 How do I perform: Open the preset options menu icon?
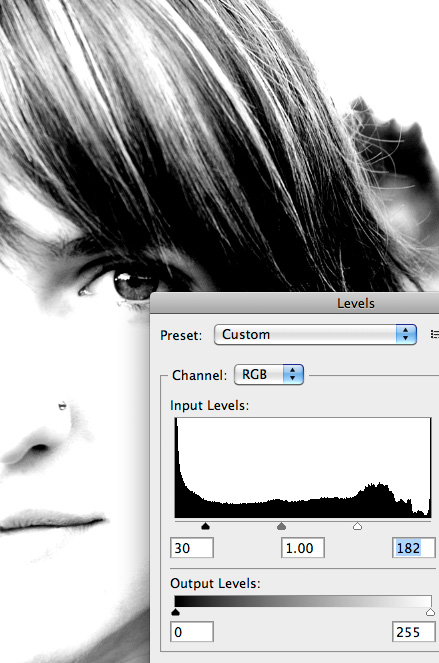pyautogui.click(x=434, y=334)
